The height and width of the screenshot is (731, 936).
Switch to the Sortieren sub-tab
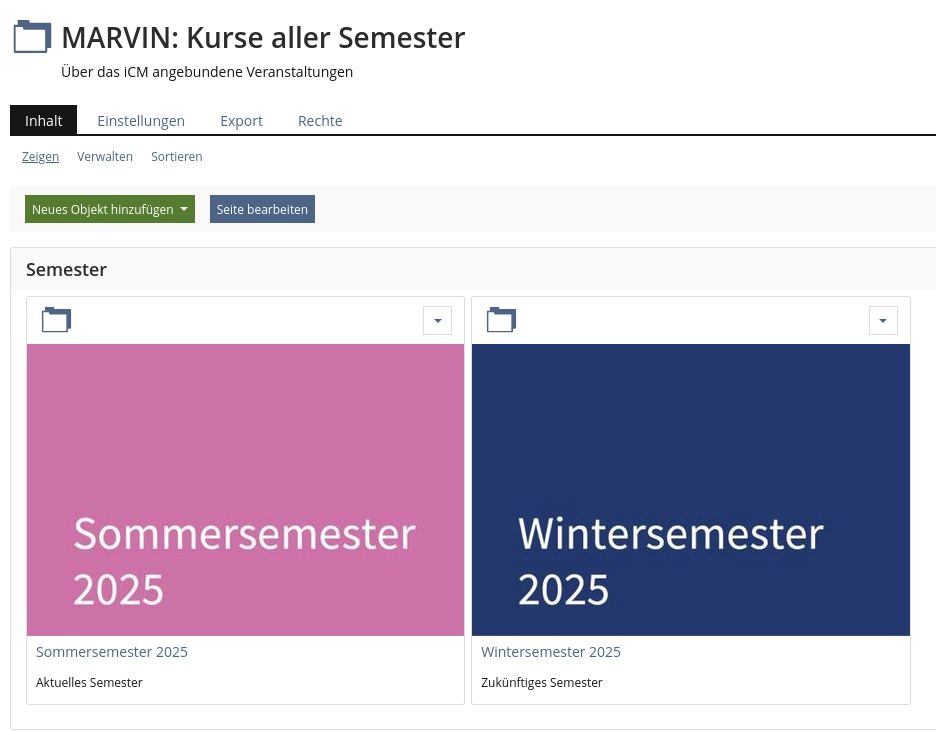click(176, 157)
